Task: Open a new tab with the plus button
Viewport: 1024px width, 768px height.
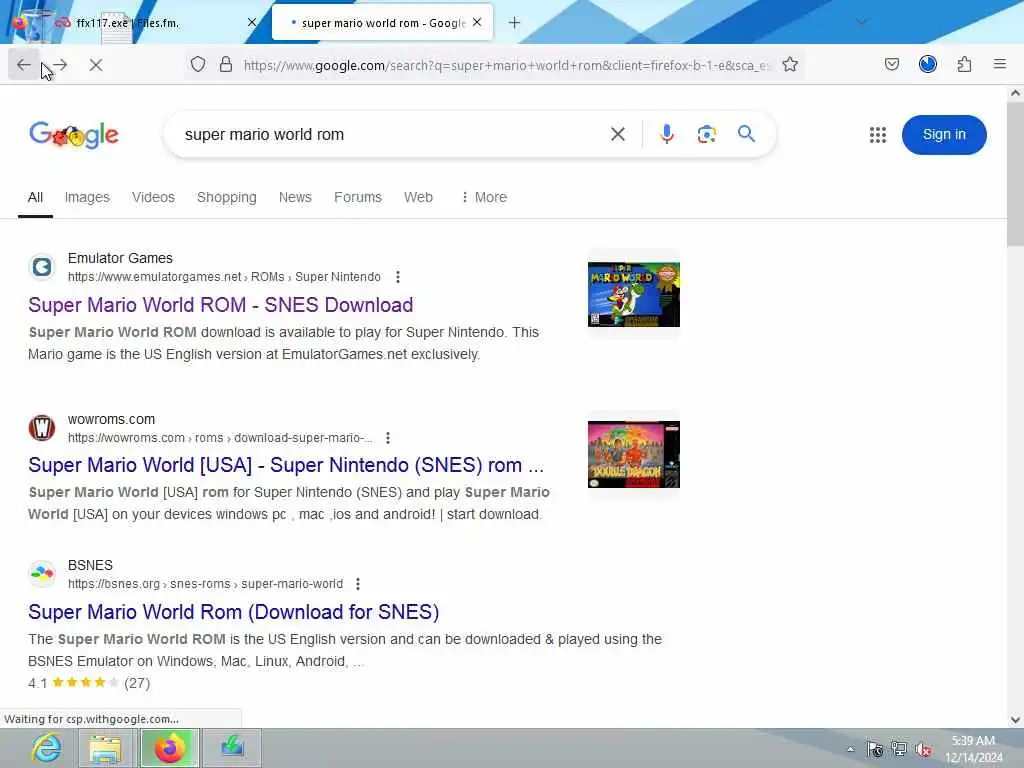Action: 515,23
